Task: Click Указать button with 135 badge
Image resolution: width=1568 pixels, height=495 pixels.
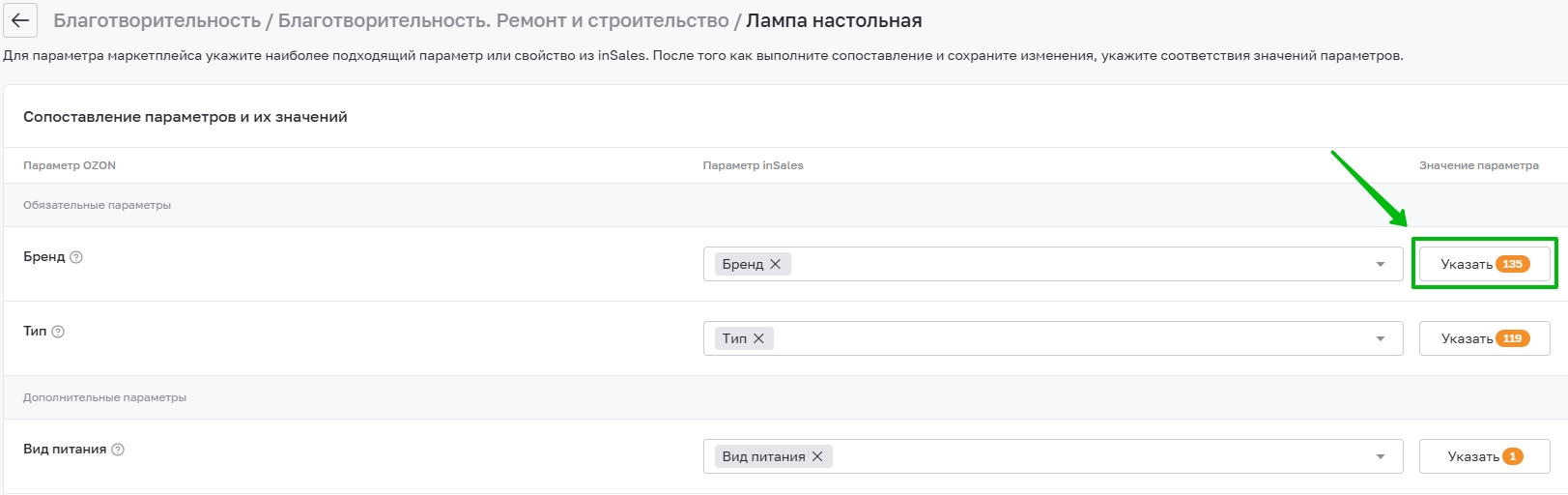Action: point(1485,264)
